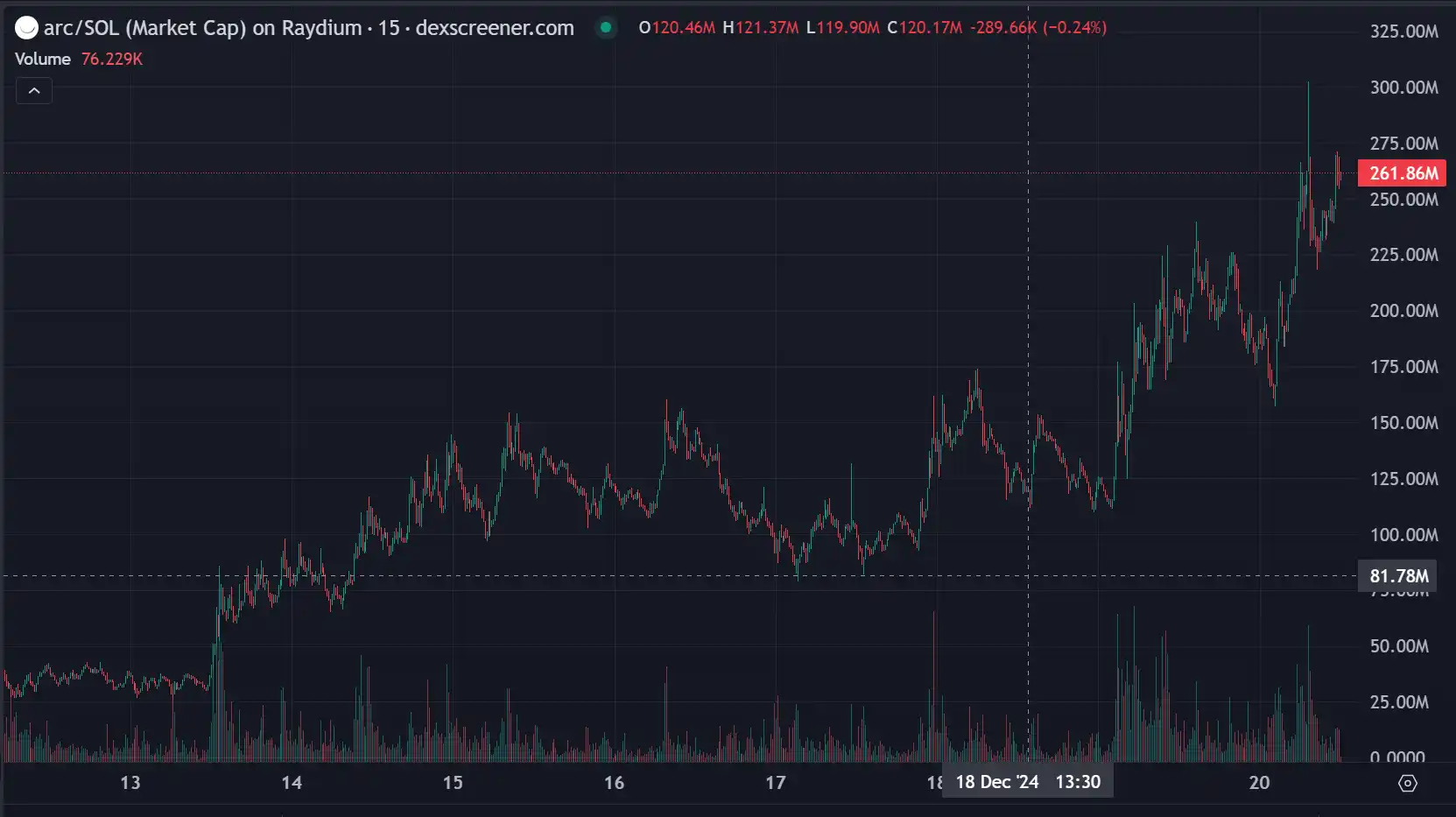Viewport: 1456px width, 817px height.
Task: Click the 50.00M price axis label
Action: coord(1399,646)
